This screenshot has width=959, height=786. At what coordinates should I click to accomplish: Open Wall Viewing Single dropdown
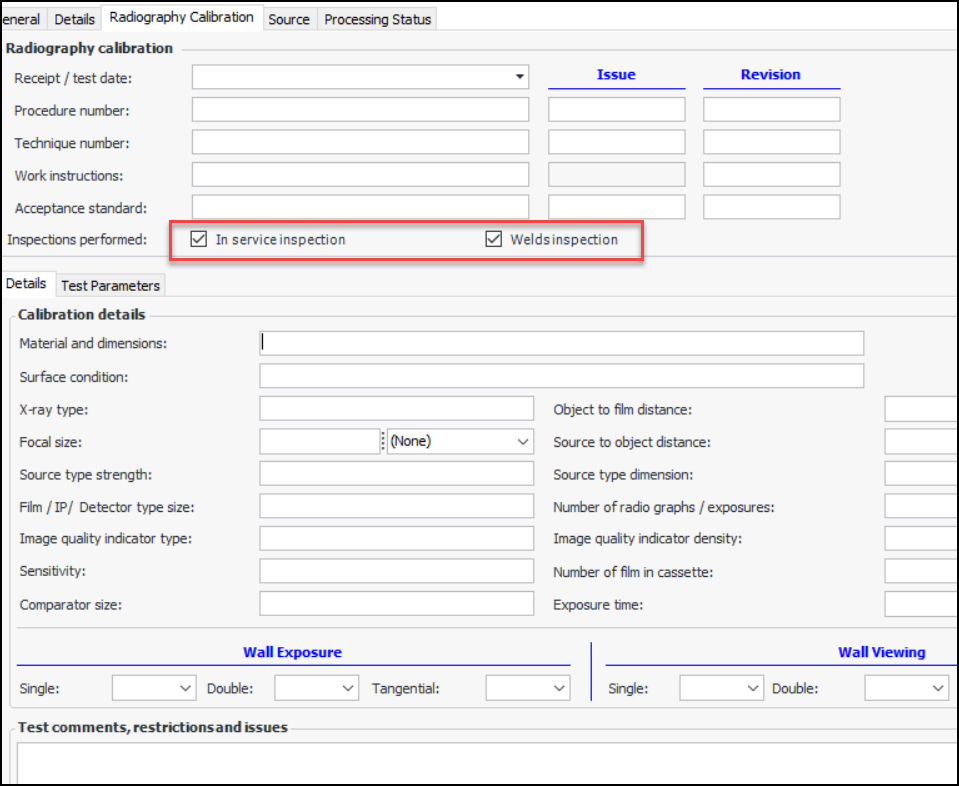(753, 688)
